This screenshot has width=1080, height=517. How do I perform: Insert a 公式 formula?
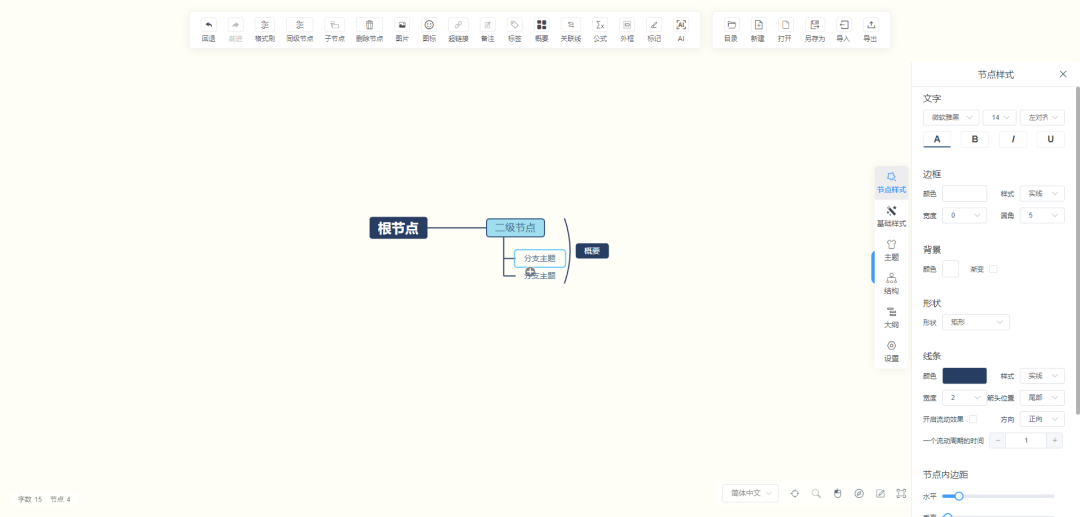pyautogui.click(x=600, y=25)
